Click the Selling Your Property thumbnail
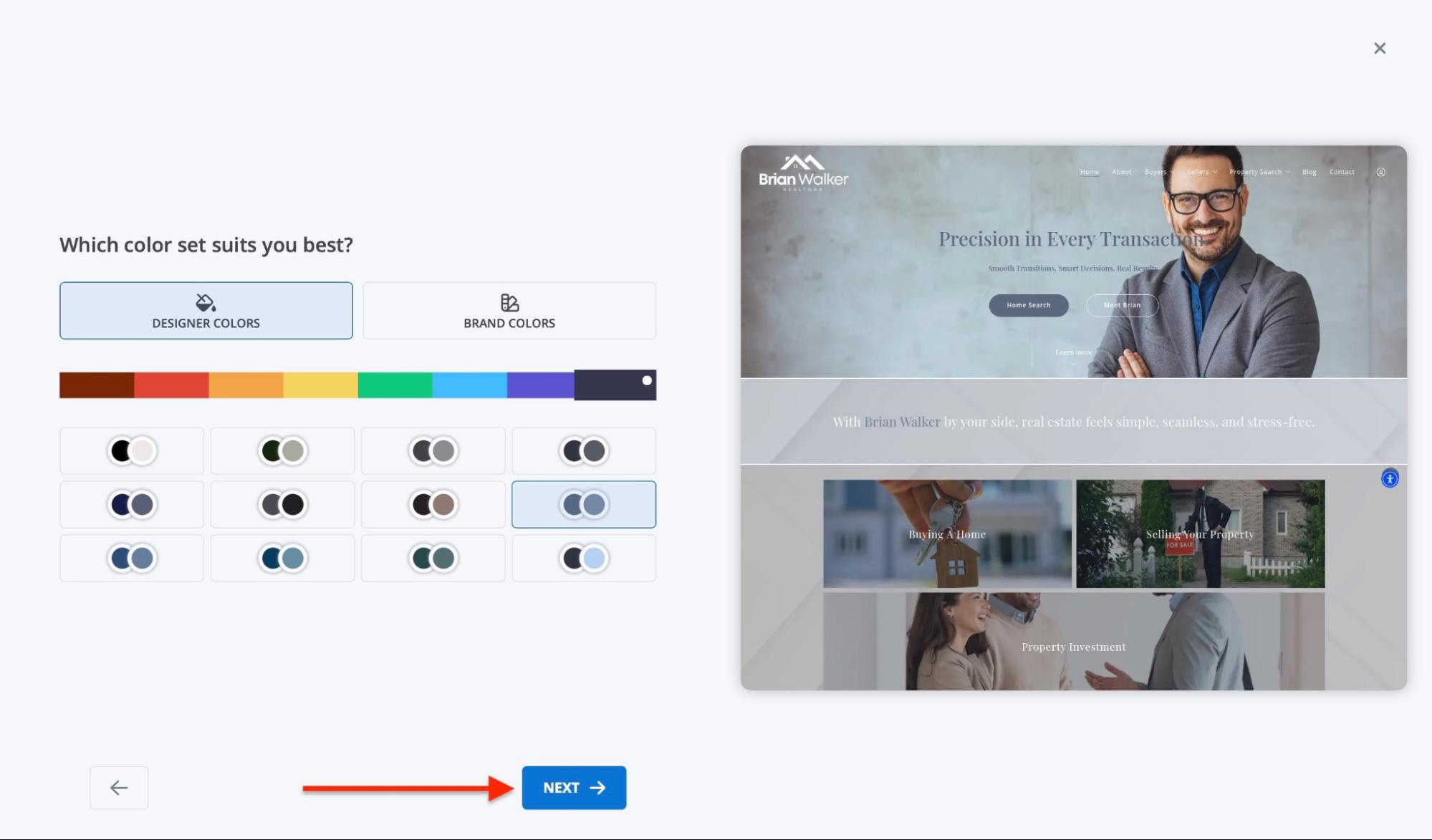Screen dimensions: 1432x840 coord(1199,534)
